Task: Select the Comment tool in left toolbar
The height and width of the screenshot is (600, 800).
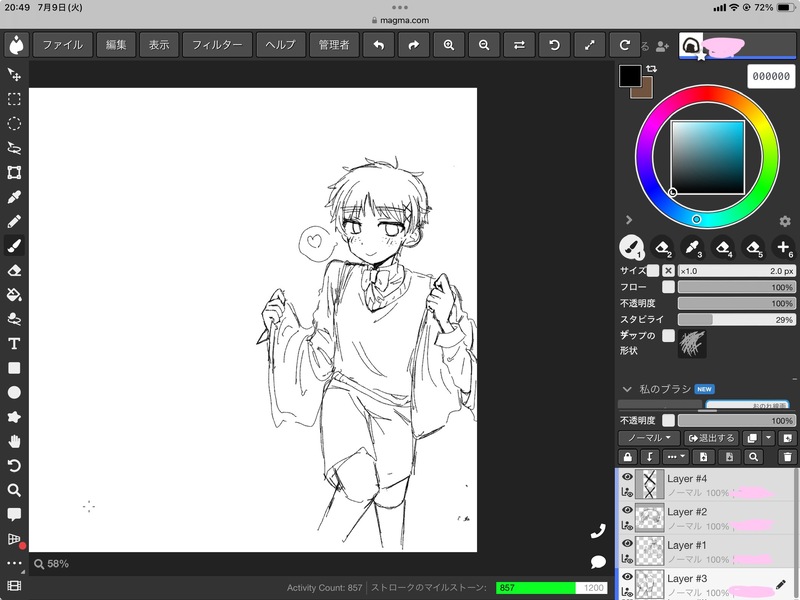Action: [x=14, y=514]
